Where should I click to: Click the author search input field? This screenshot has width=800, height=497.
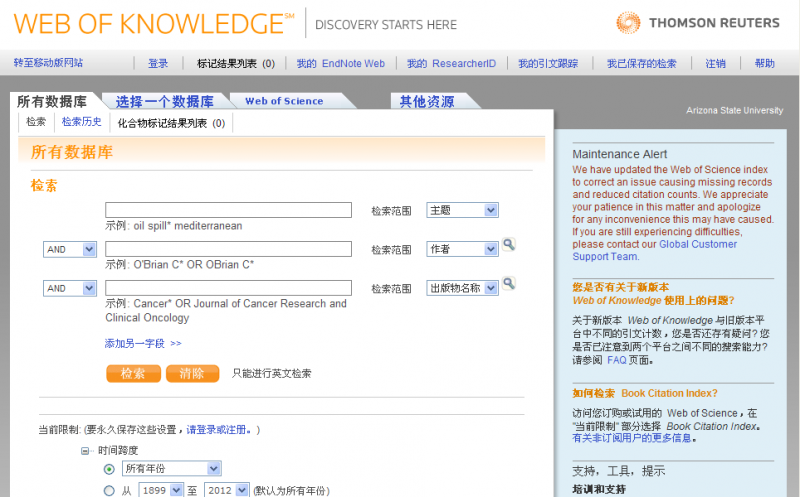click(229, 249)
